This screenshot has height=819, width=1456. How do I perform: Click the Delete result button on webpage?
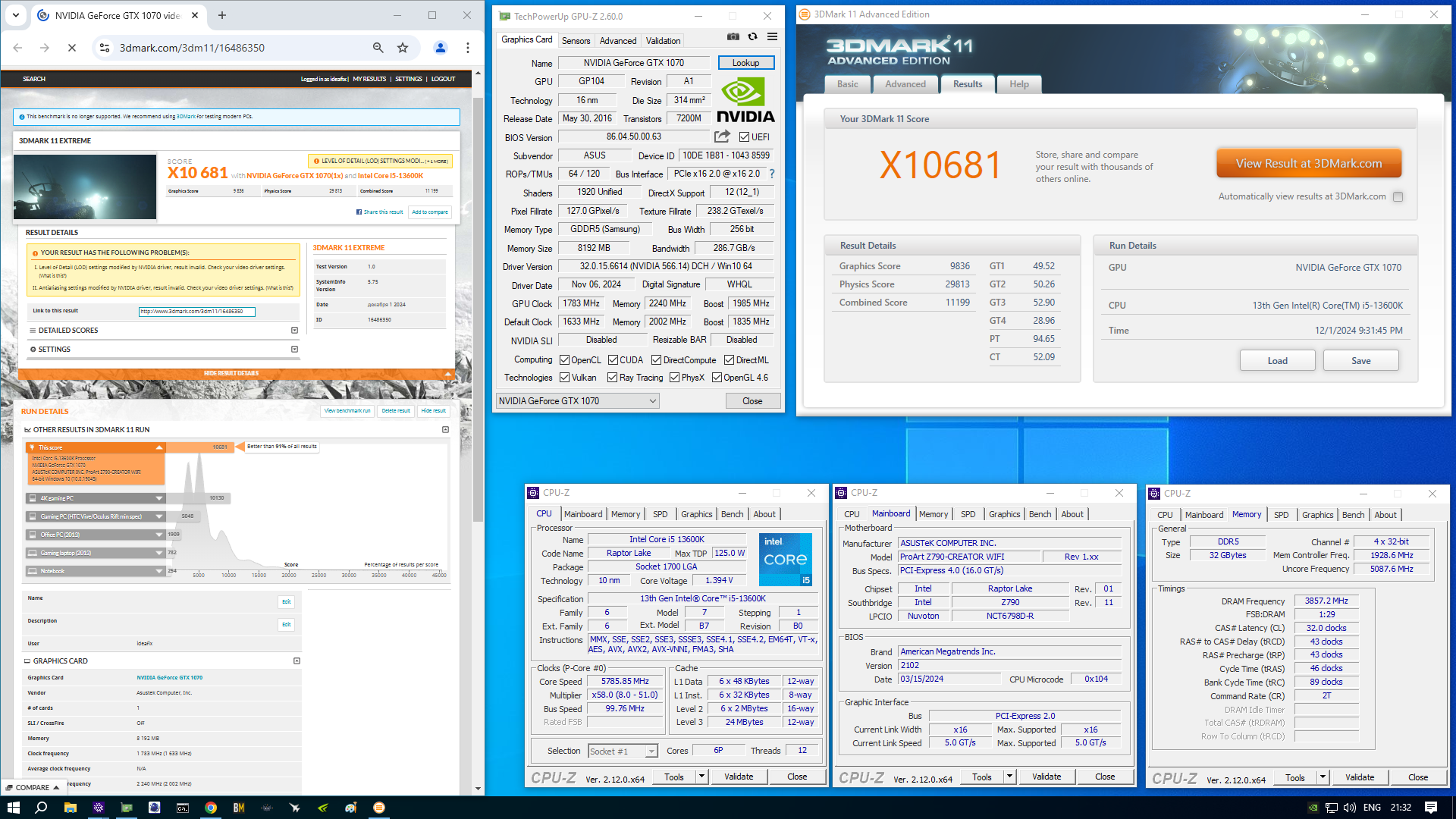(395, 411)
